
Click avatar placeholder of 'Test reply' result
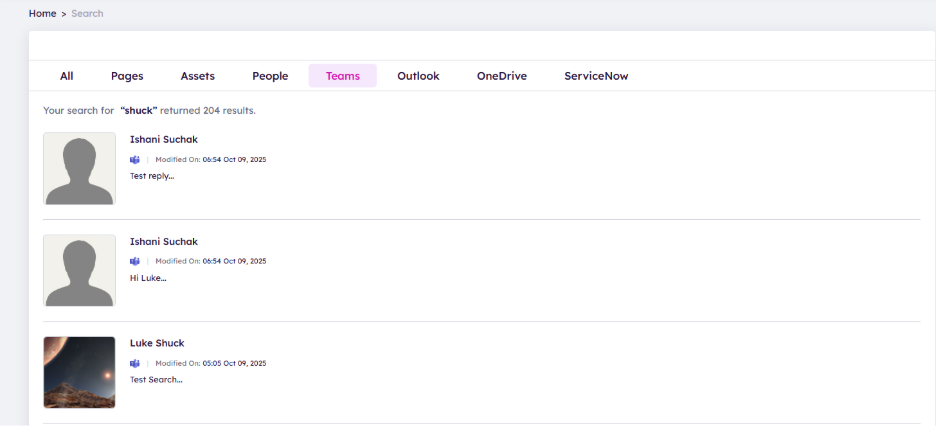[79, 168]
